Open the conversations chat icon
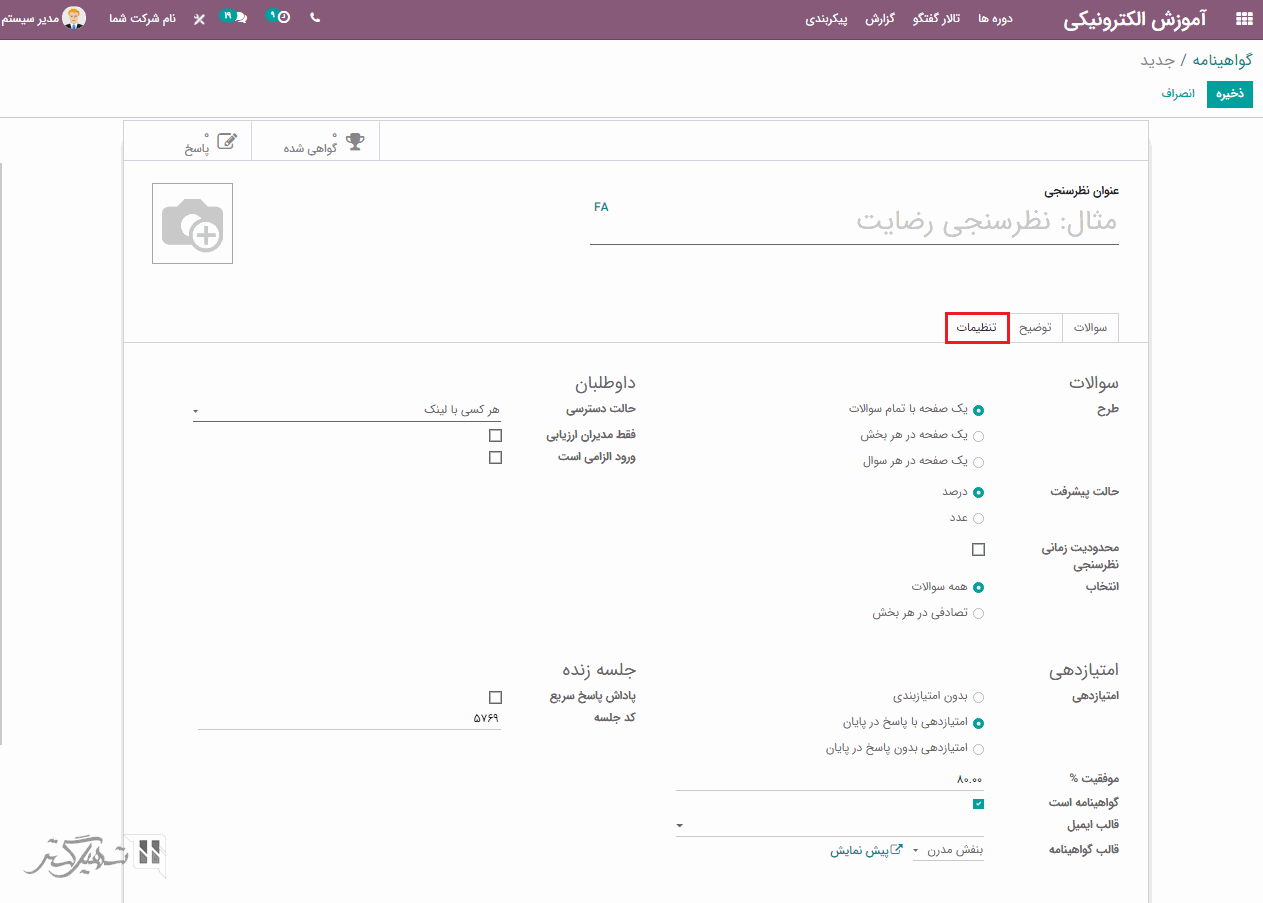 (x=234, y=18)
